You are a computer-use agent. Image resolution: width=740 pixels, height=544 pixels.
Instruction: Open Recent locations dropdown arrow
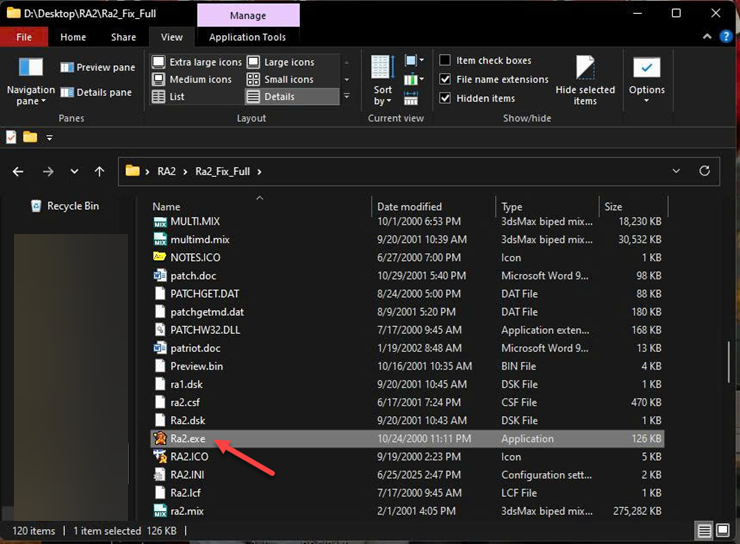pyautogui.click(x=74, y=172)
